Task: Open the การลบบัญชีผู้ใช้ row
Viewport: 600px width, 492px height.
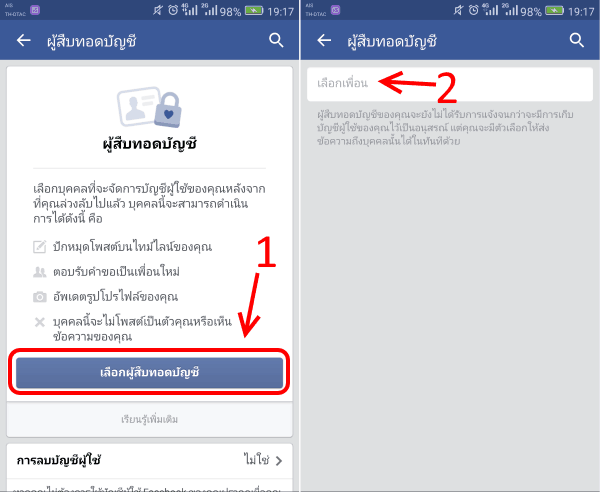Action: click(149, 461)
